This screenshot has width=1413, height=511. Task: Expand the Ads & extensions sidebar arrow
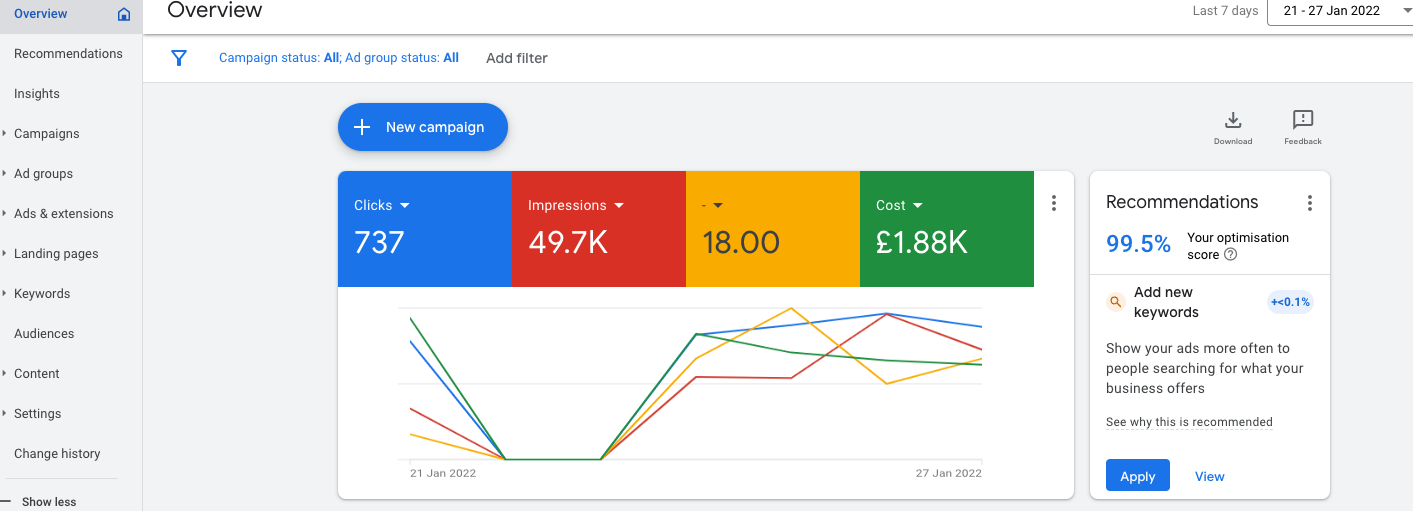point(5,213)
